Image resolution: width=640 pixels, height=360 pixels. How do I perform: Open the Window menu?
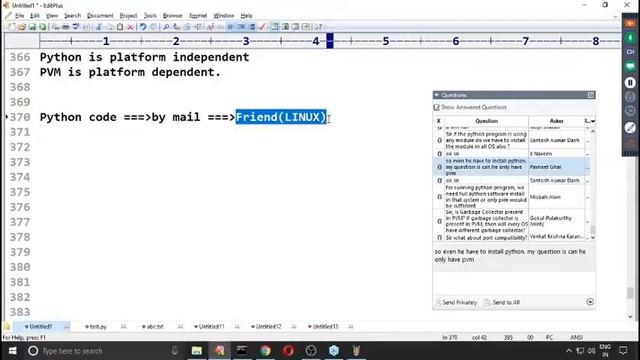pyautogui.click(x=224, y=16)
